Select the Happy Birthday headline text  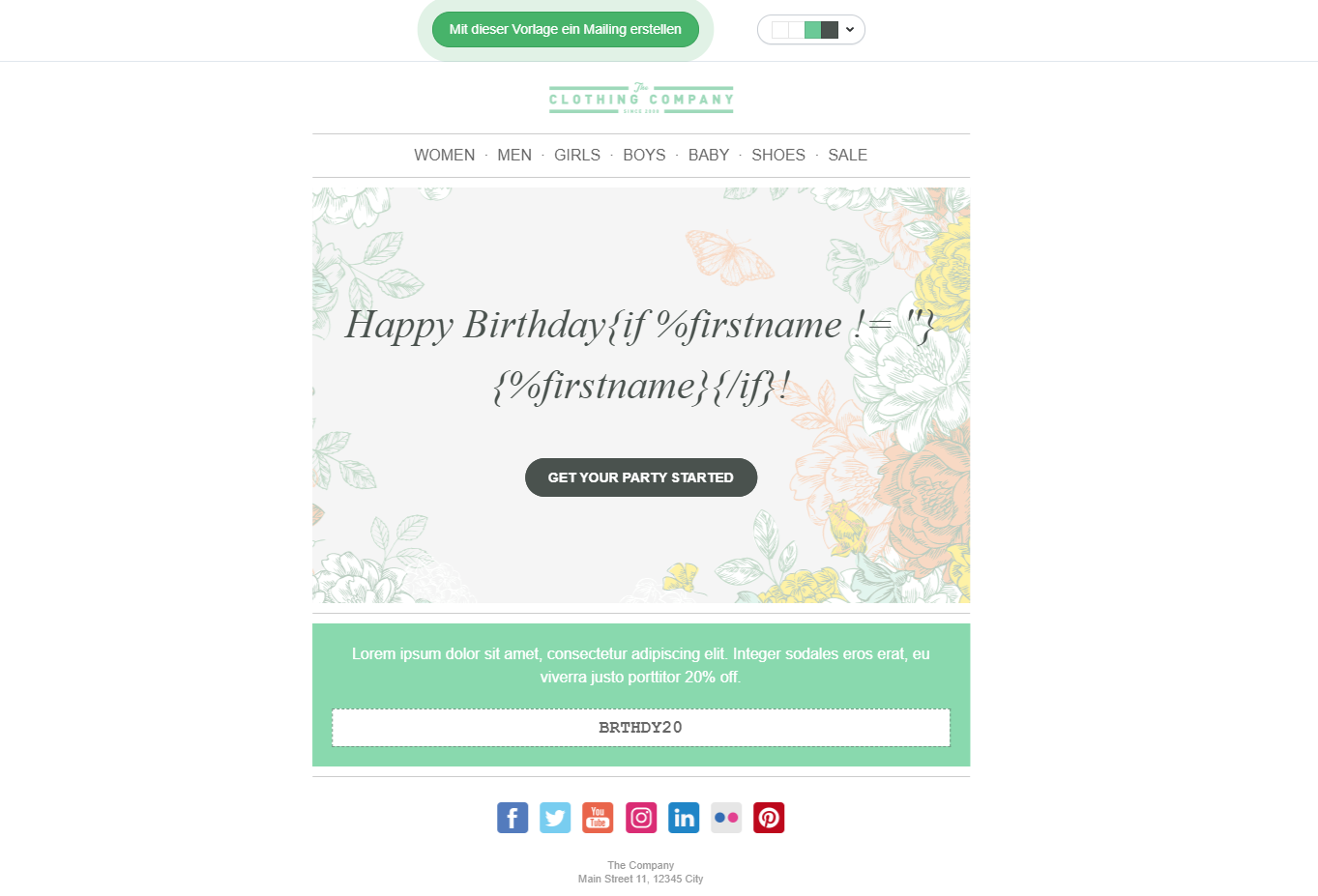pos(641,355)
